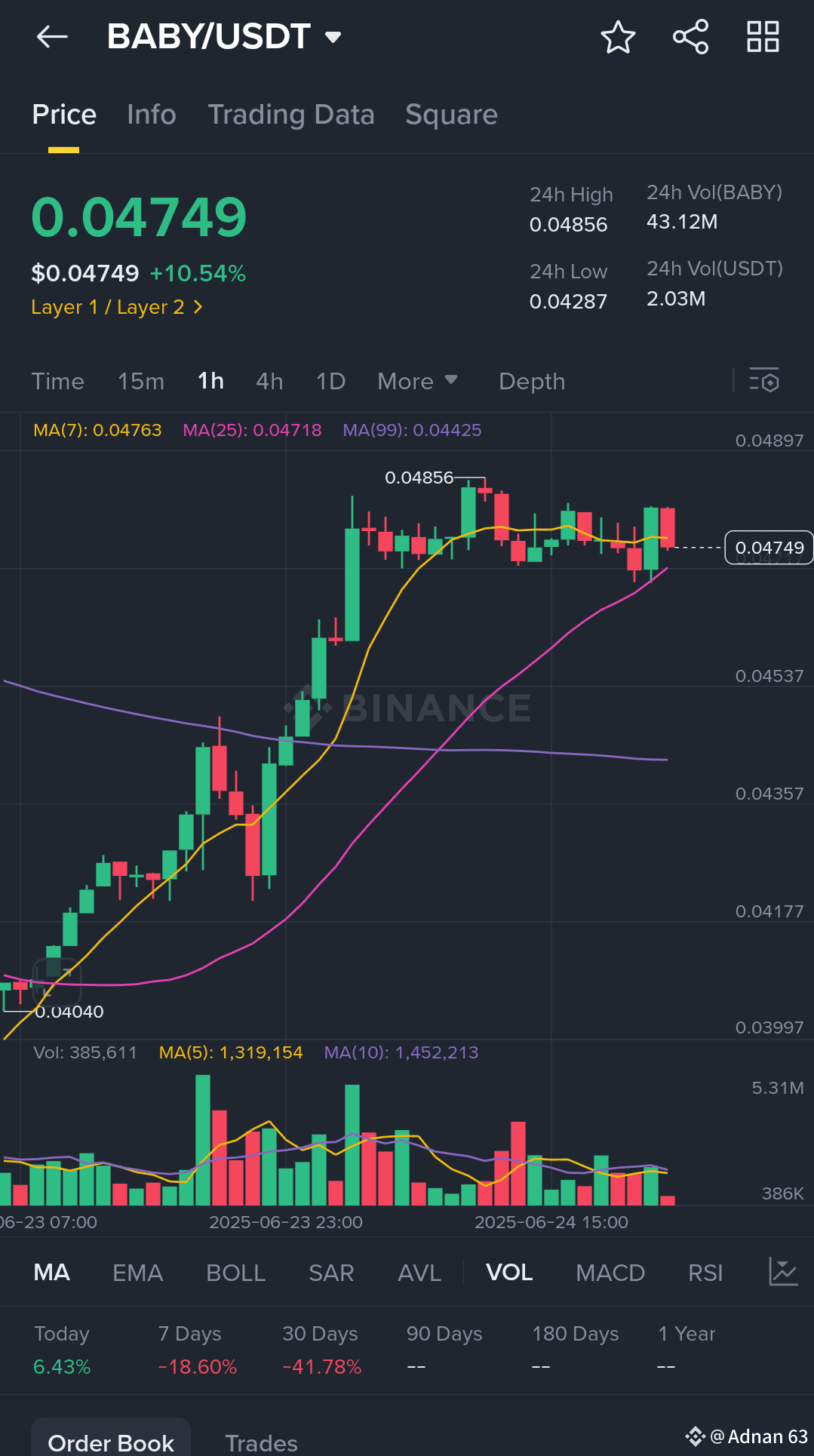Tap the Binance watermark logo on chart
814x1456 pixels.
(309, 708)
